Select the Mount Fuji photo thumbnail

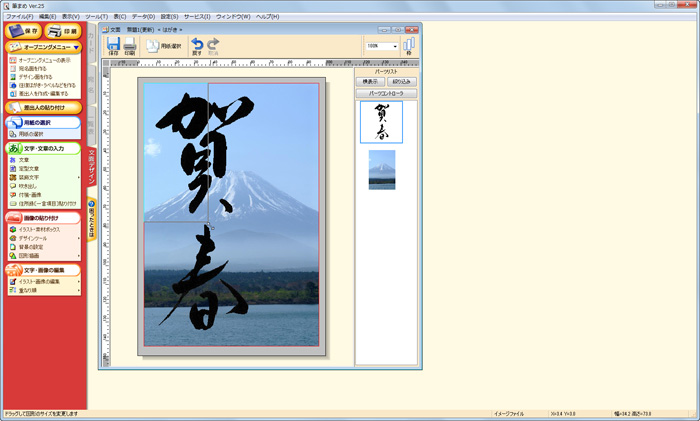(x=381, y=169)
